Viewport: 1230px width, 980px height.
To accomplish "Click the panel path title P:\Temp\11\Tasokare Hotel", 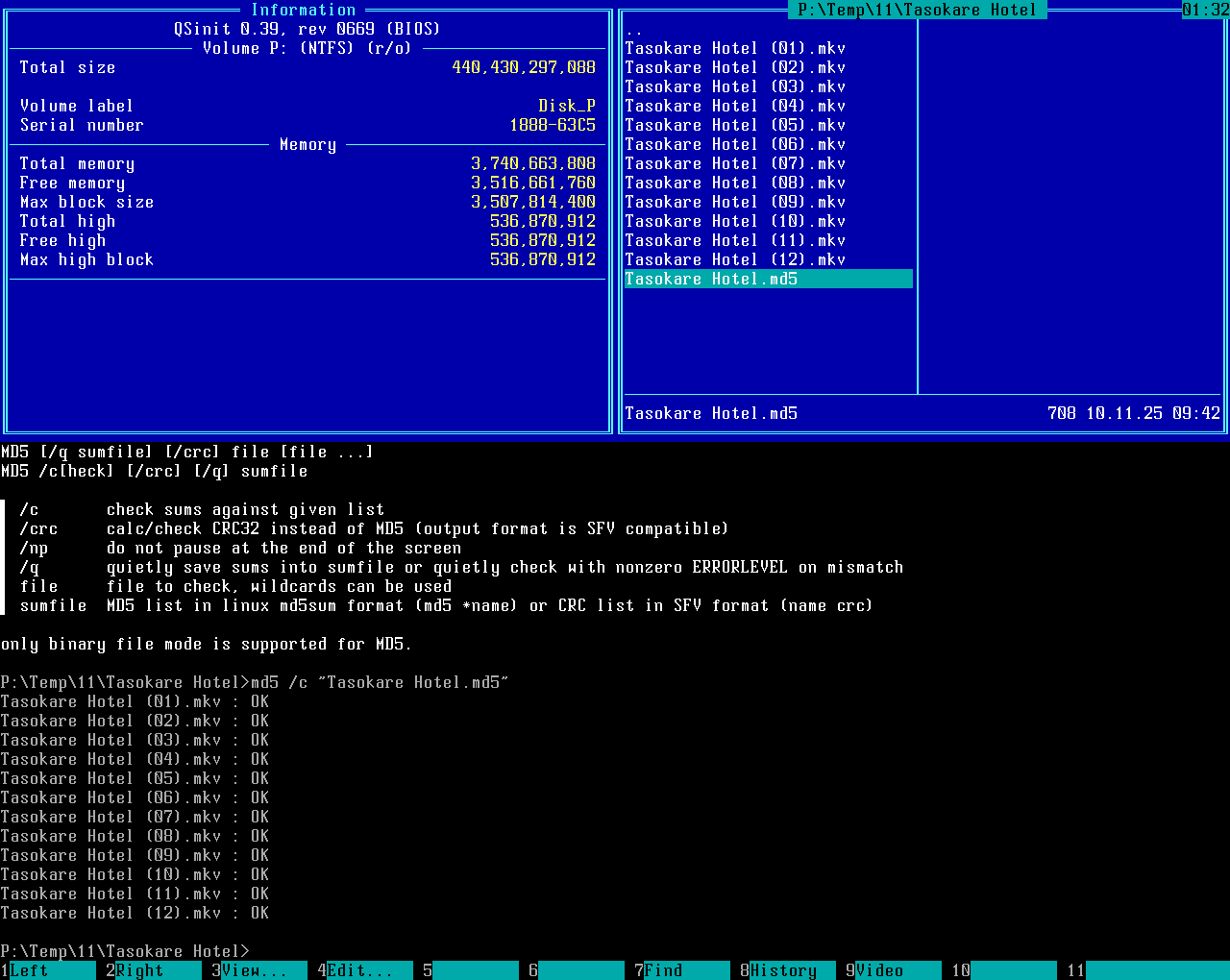I will (x=918, y=10).
